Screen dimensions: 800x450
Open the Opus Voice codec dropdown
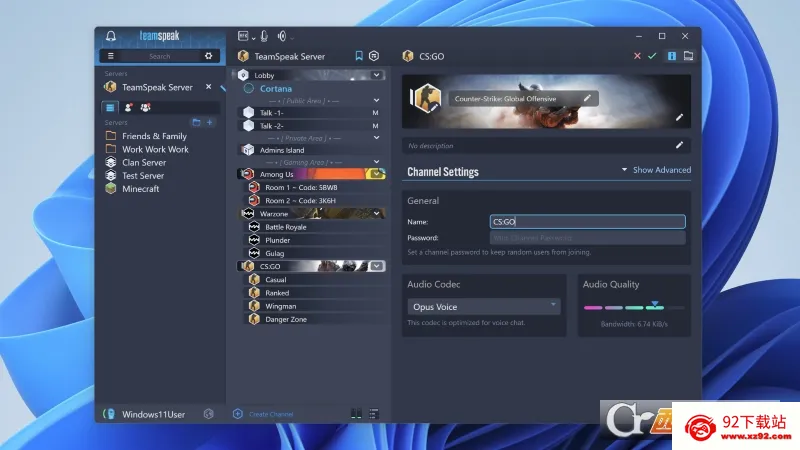(x=484, y=307)
